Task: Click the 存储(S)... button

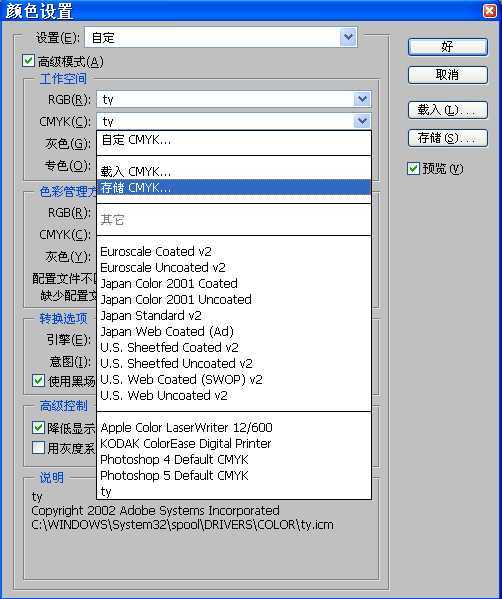Action: click(447, 138)
